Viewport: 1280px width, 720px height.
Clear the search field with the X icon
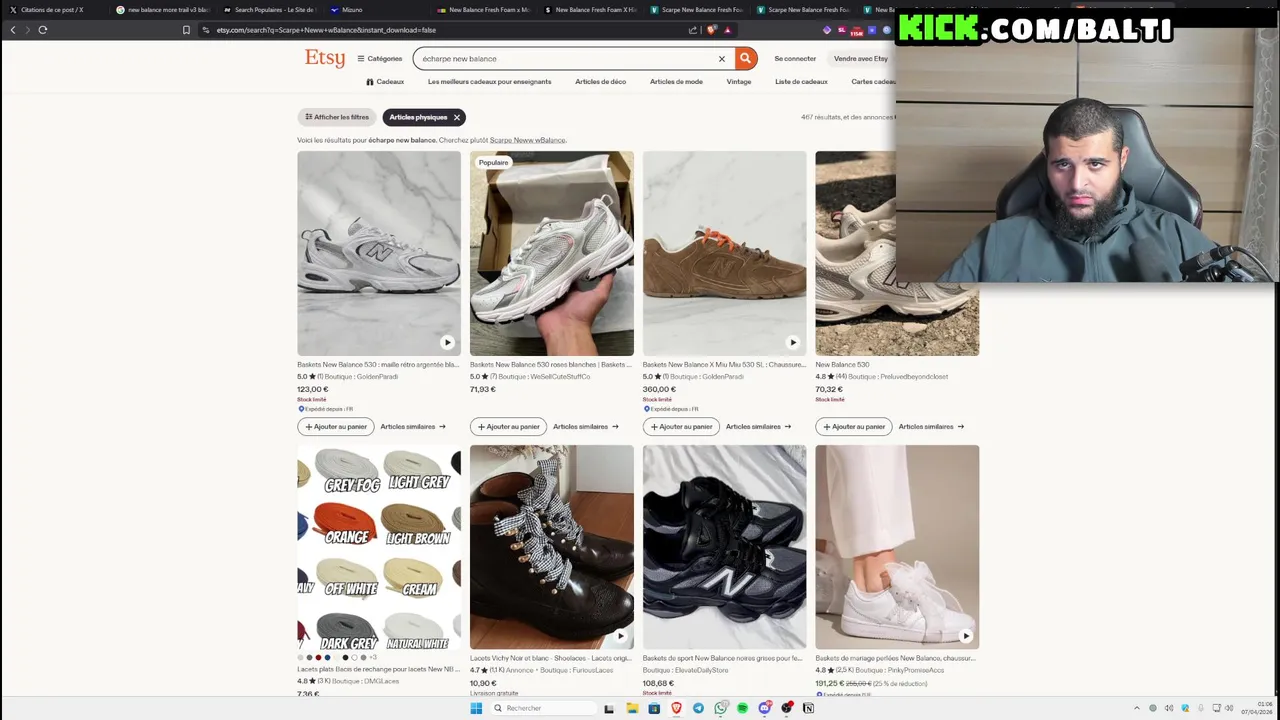click(x=721, y=58)
